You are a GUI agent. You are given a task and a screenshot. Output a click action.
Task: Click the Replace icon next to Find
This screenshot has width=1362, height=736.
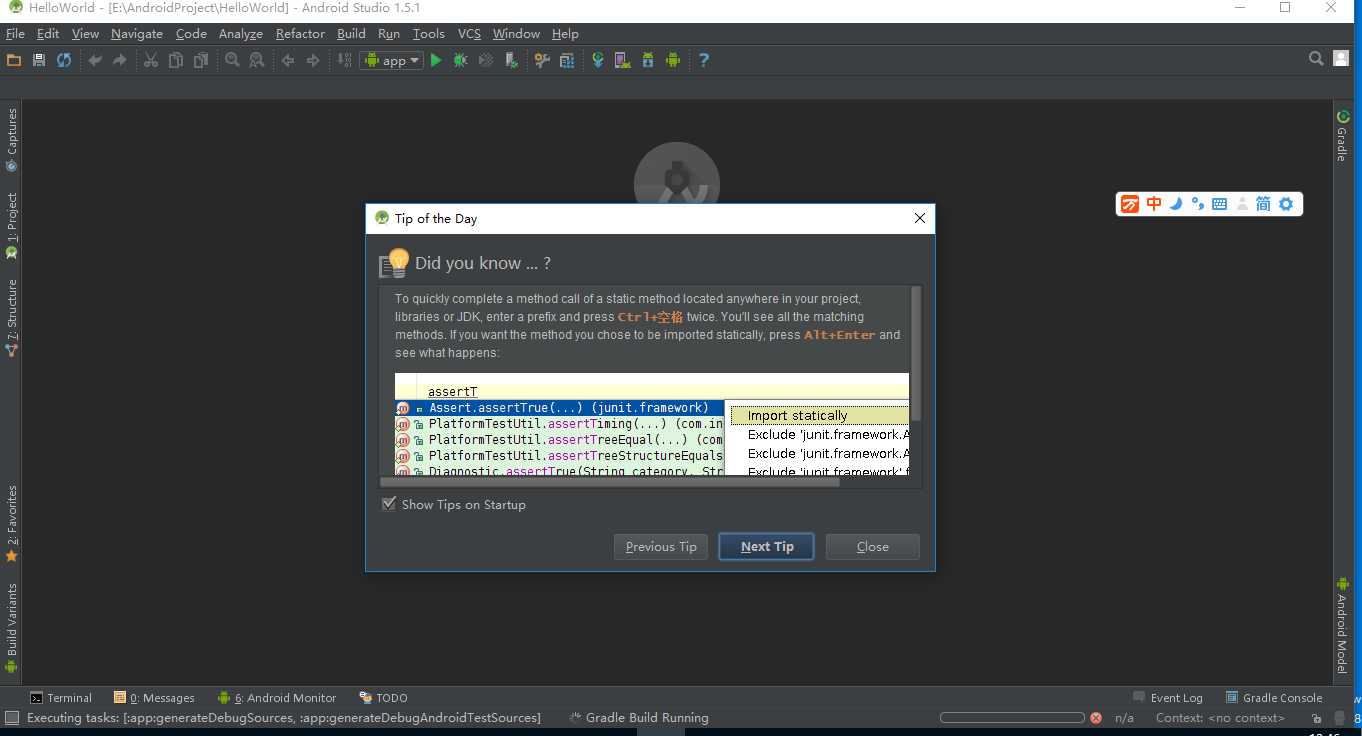[257, 60]
